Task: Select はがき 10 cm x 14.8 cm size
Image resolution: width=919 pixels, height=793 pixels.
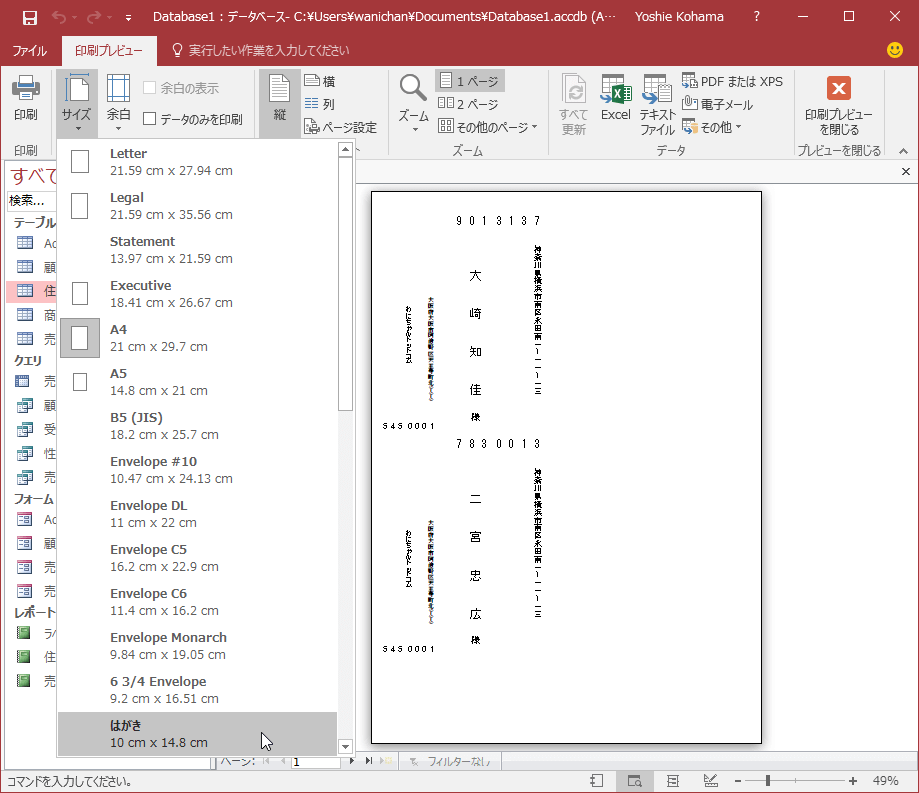Action: click(x=198, y=734)
